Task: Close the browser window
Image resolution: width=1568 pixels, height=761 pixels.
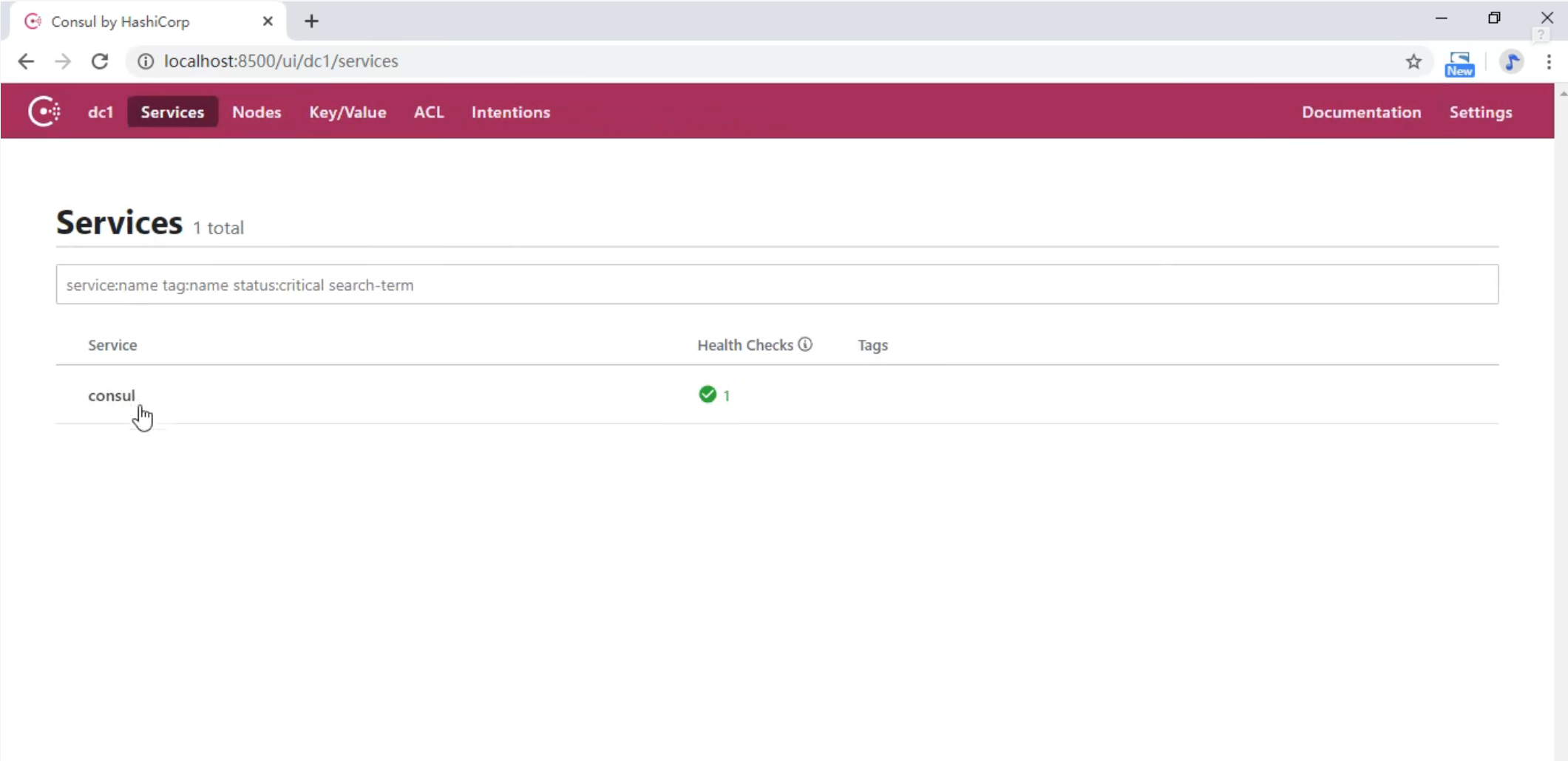Action: [1547, 18]
